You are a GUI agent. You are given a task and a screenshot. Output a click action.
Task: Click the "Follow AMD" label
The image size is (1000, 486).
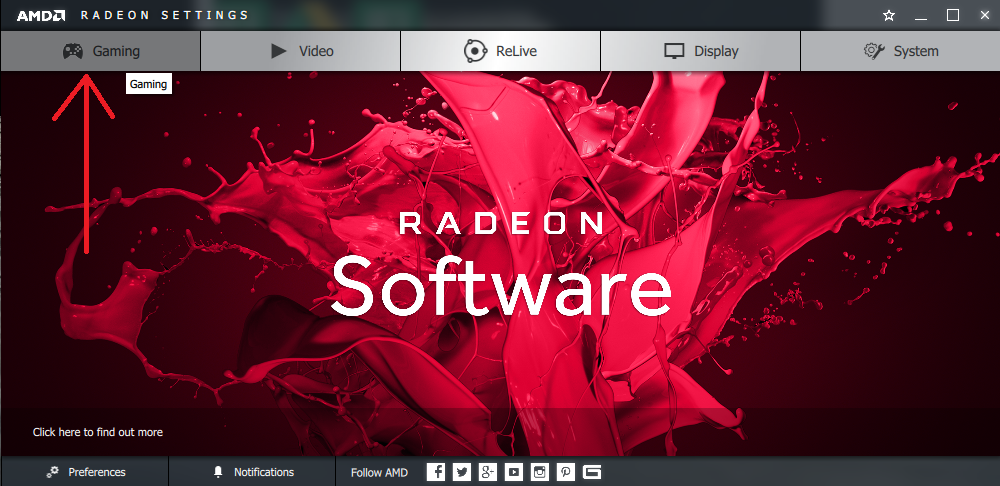379,473
